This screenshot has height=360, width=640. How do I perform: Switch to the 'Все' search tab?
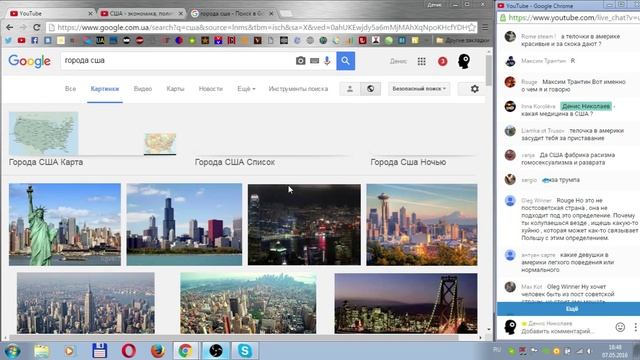coord(70,89)
